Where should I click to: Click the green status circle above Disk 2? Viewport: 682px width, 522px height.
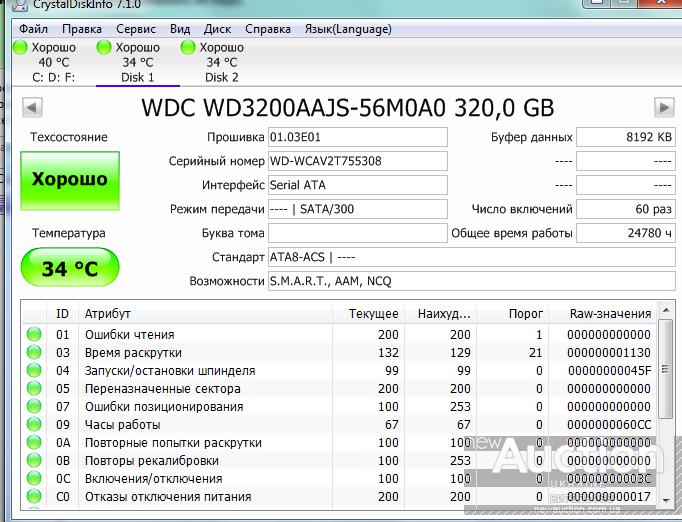coord(188,47)
